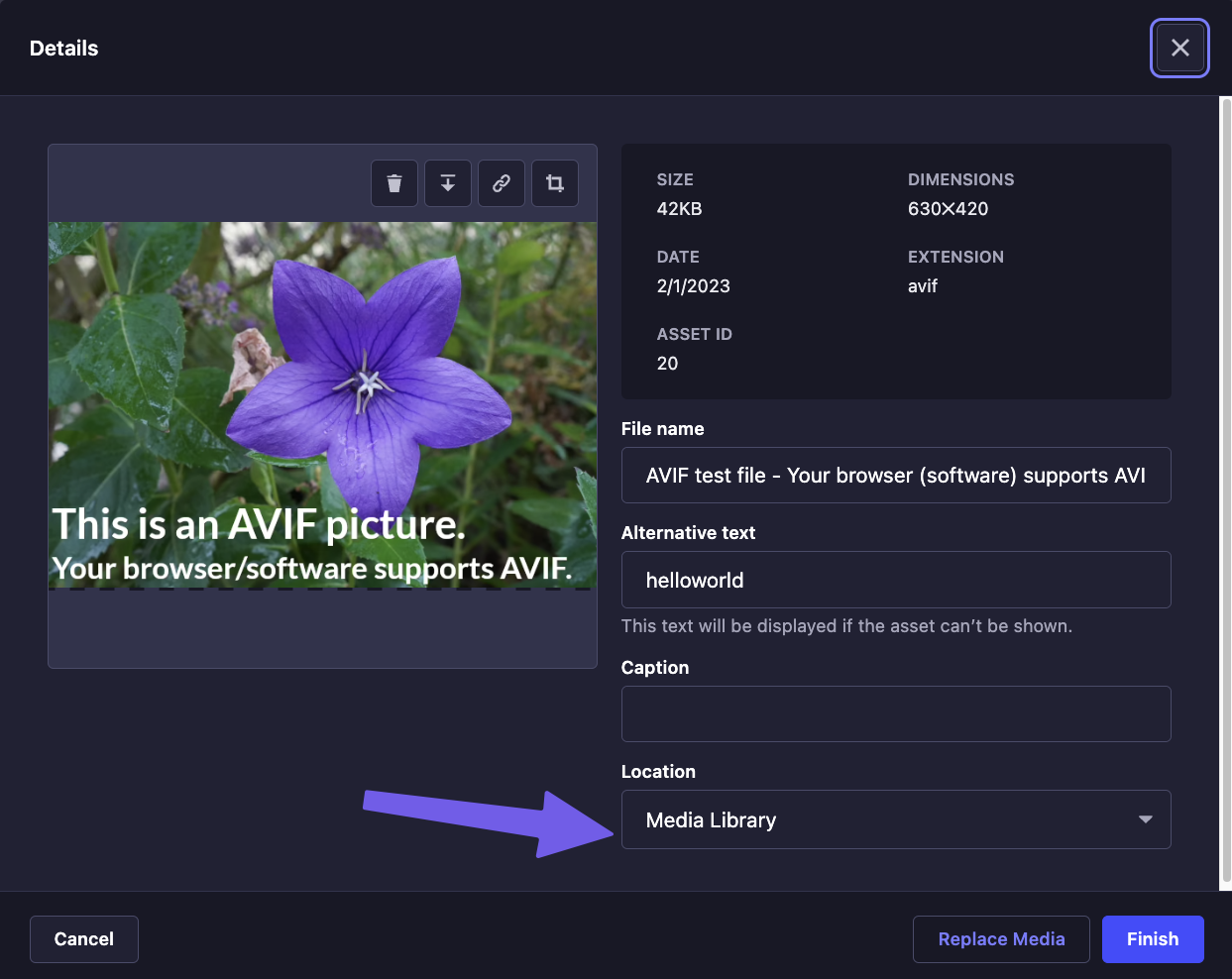The height and width of the screenshot is (979, 1232).
Task: Click the Finish button
Action: coord(1153,938)
